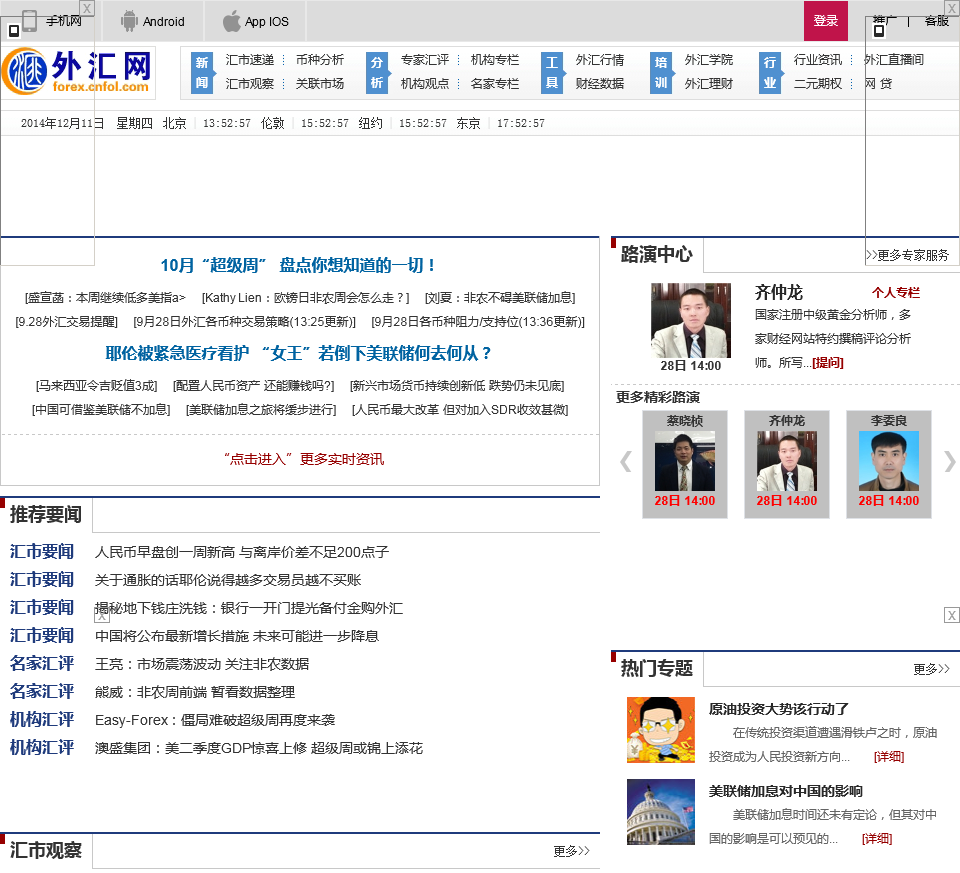Open the App IOS download
The height and width of the screenshot is (873, 960).
point(255,21)
